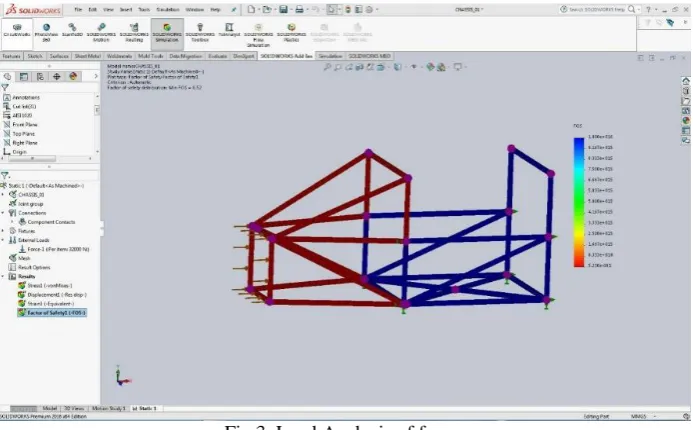Open the Help menu
This screenshot has height=430, width=693.
(215, 9)
